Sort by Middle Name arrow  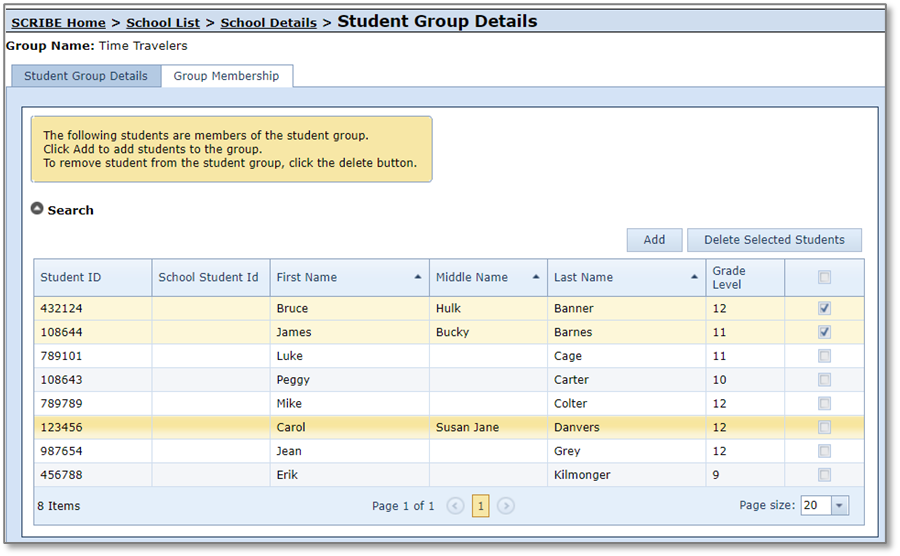coord(536,277)
